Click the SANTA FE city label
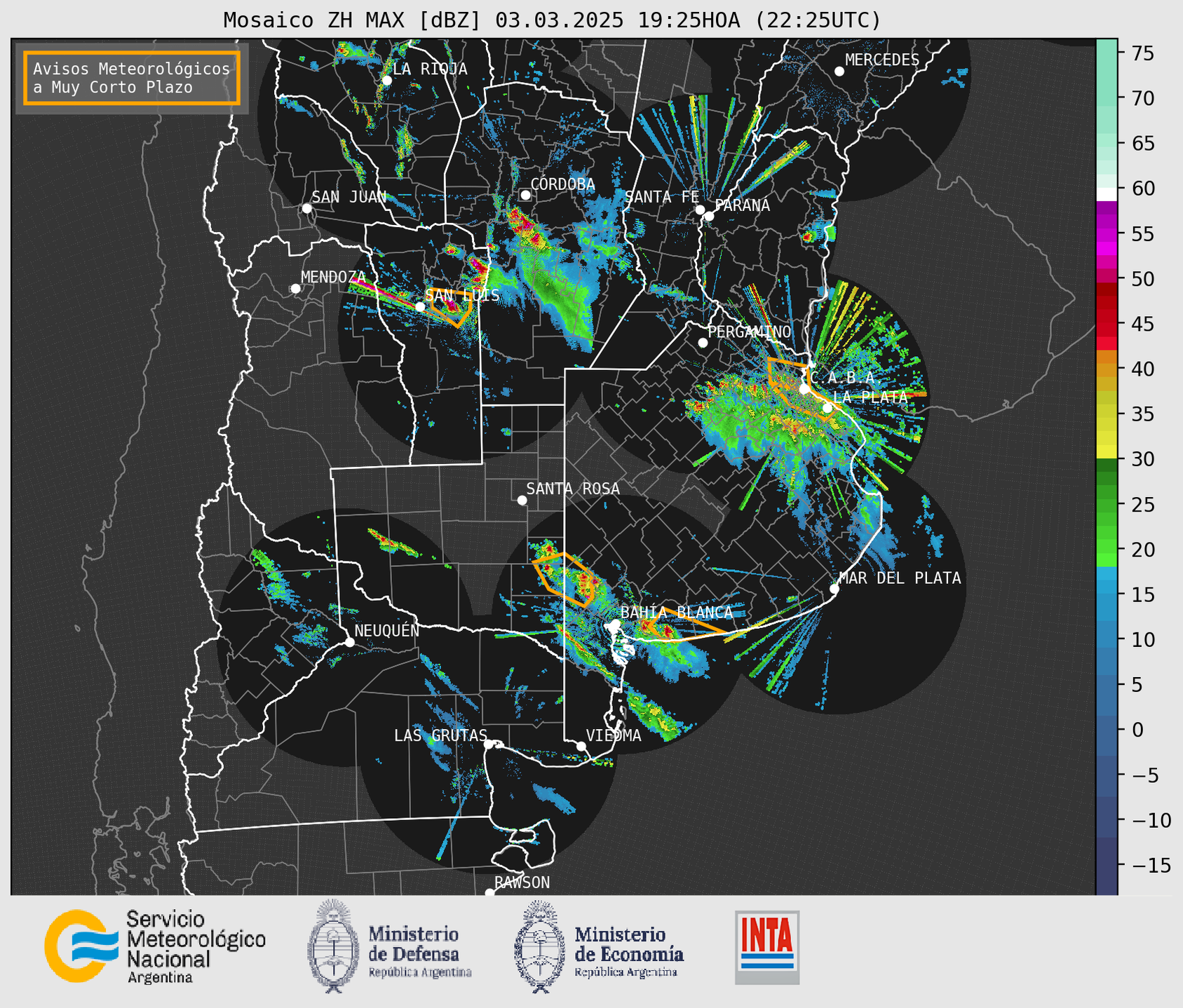Viewport: 1183px width, 1008px height. tap(662, 198)
